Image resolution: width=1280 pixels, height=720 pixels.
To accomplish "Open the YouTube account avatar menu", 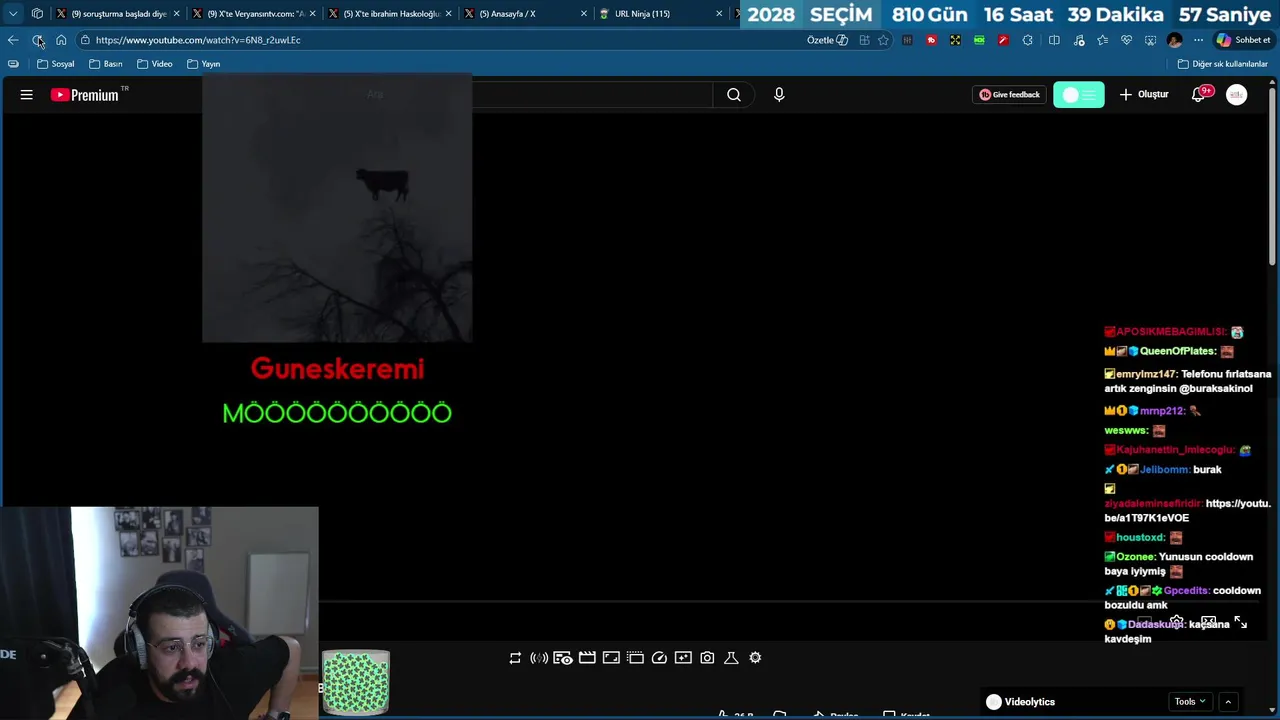I will pos(1237,95).
